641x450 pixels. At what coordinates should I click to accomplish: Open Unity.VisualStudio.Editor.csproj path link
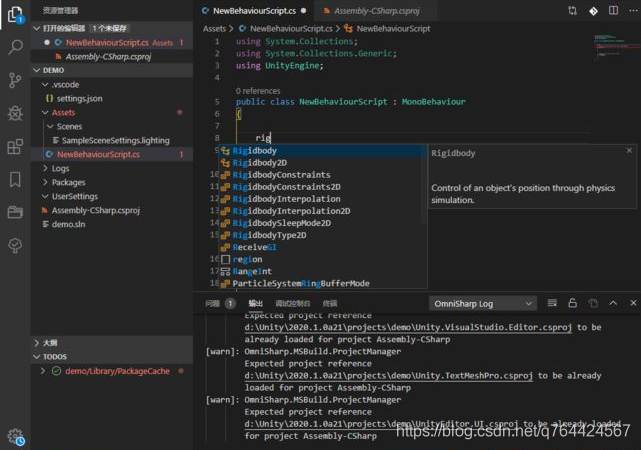408,327
